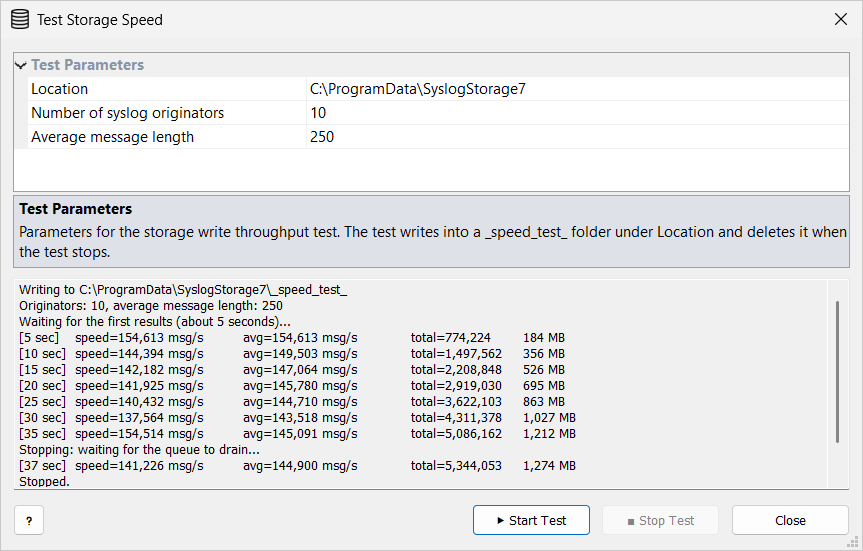Screen dimensions: 863x551
Task: Click the [10 sec] result line
Action: pos(292,353)
